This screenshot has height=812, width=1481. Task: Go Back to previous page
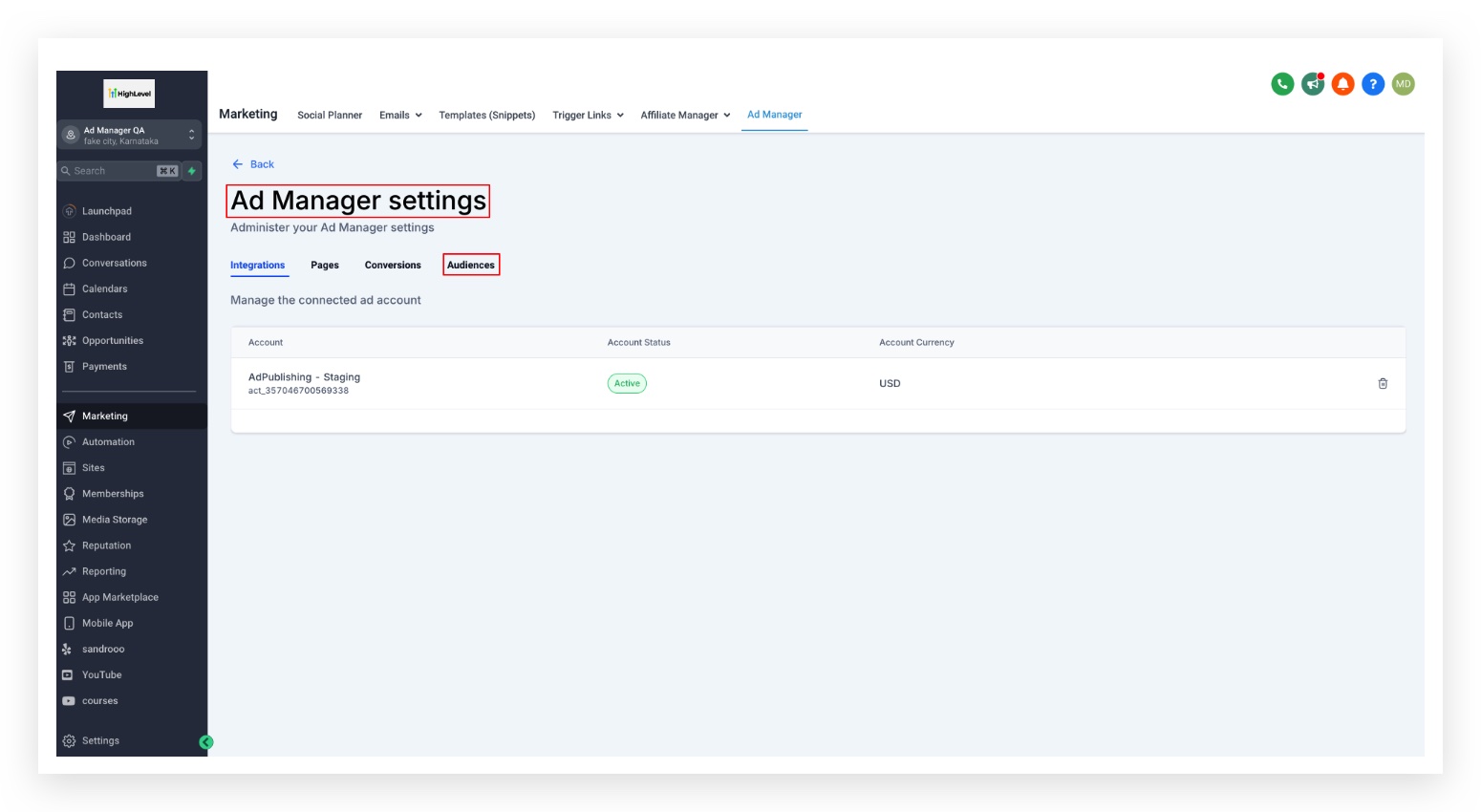(x=253, y=164)
